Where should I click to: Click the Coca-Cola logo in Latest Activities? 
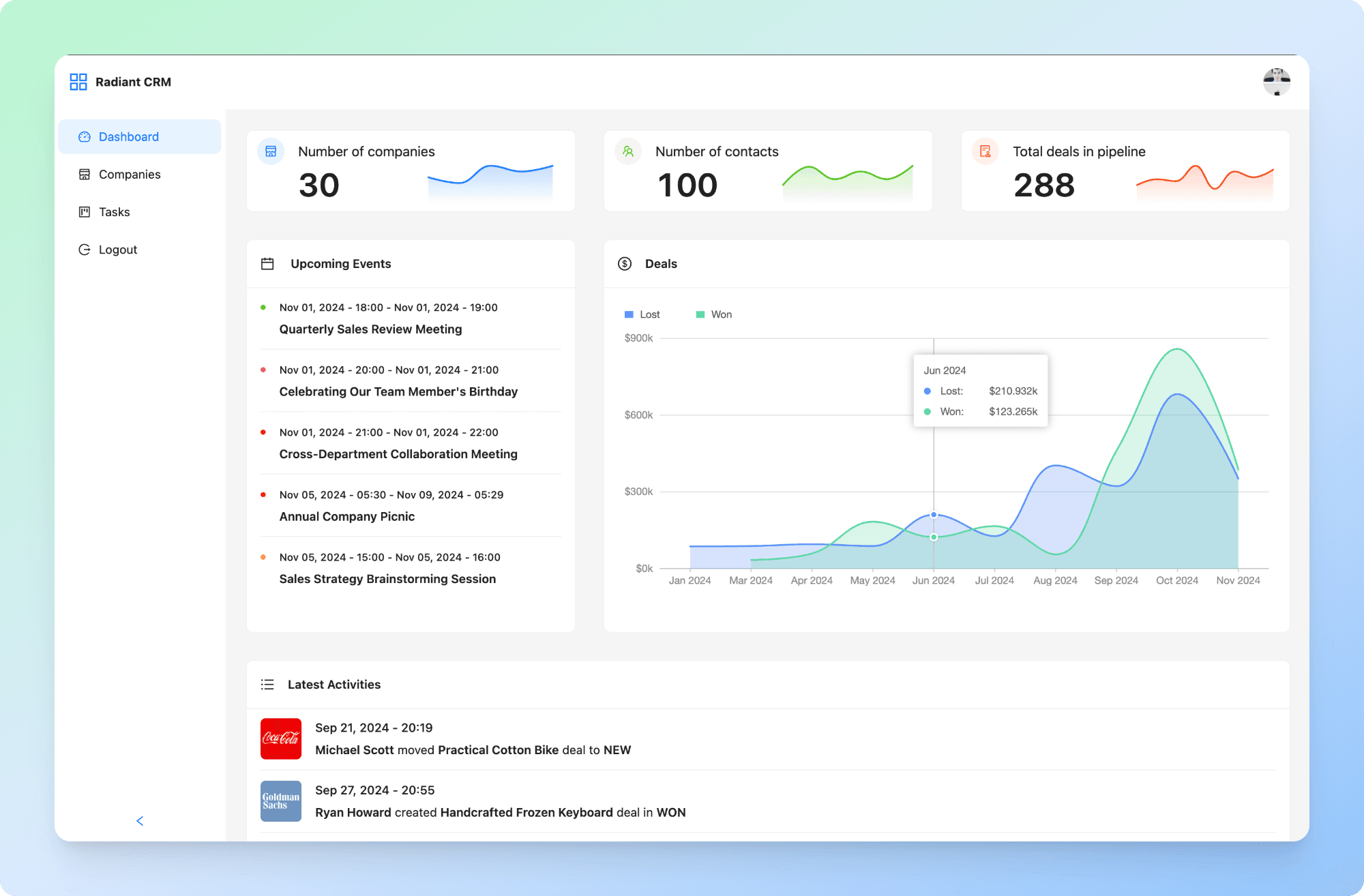pos(281,738)
